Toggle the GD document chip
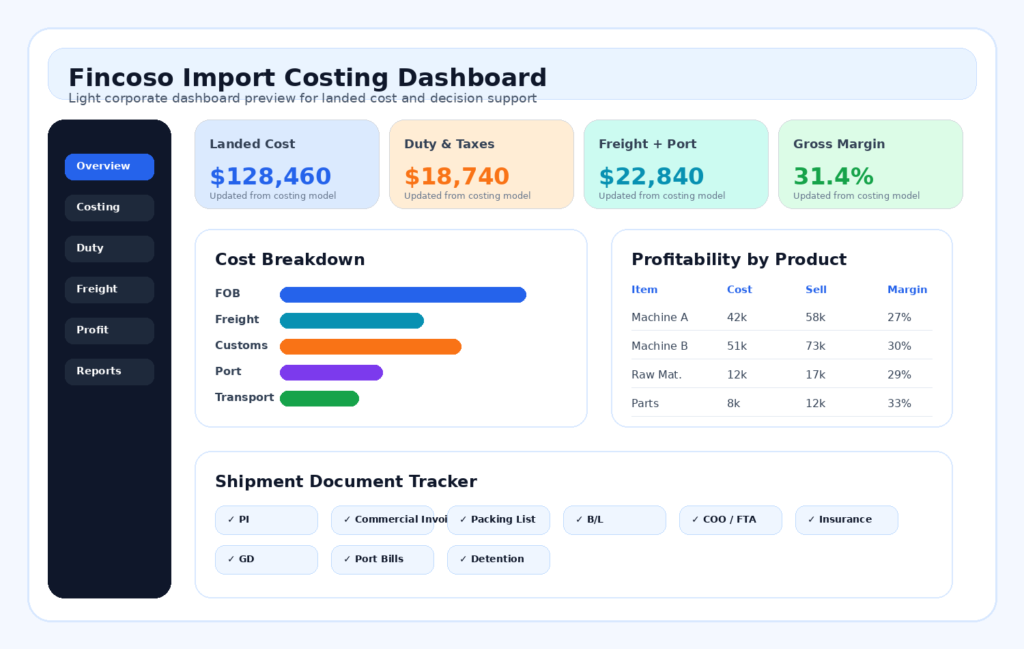Viewport: 1024px width, 649px height. (266, 560)
